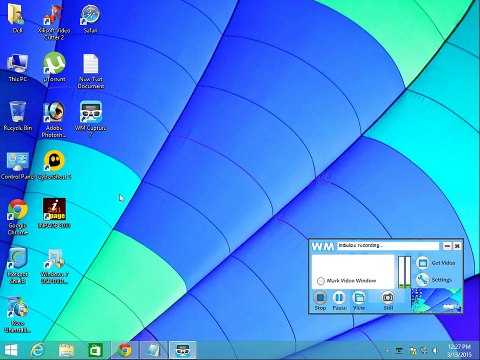Screen dimensions: 480x360
Task: Select the CyberGhost 5 desktop shortcut
Action: [x=54, y=165]
